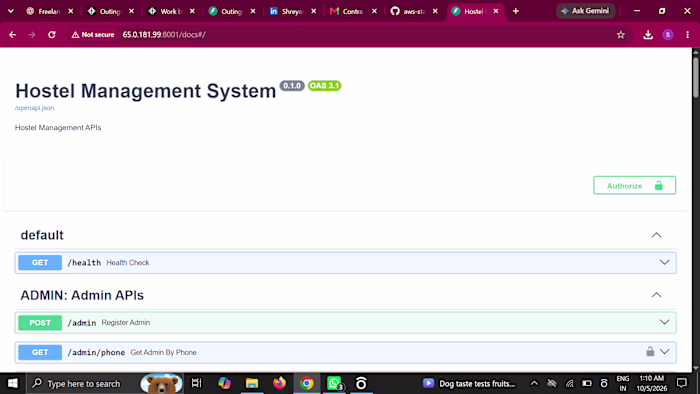
Task: Click the Chrome taskbar icon
Action: [x=307, y=383]
